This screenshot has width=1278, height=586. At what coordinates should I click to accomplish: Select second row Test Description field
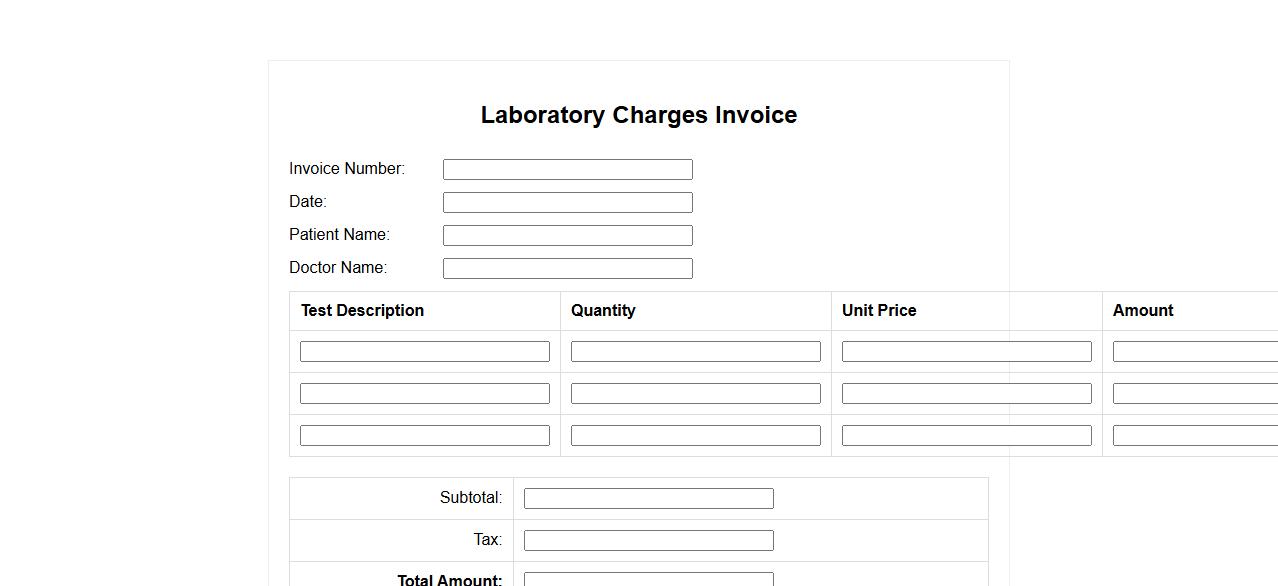(424, 393)
